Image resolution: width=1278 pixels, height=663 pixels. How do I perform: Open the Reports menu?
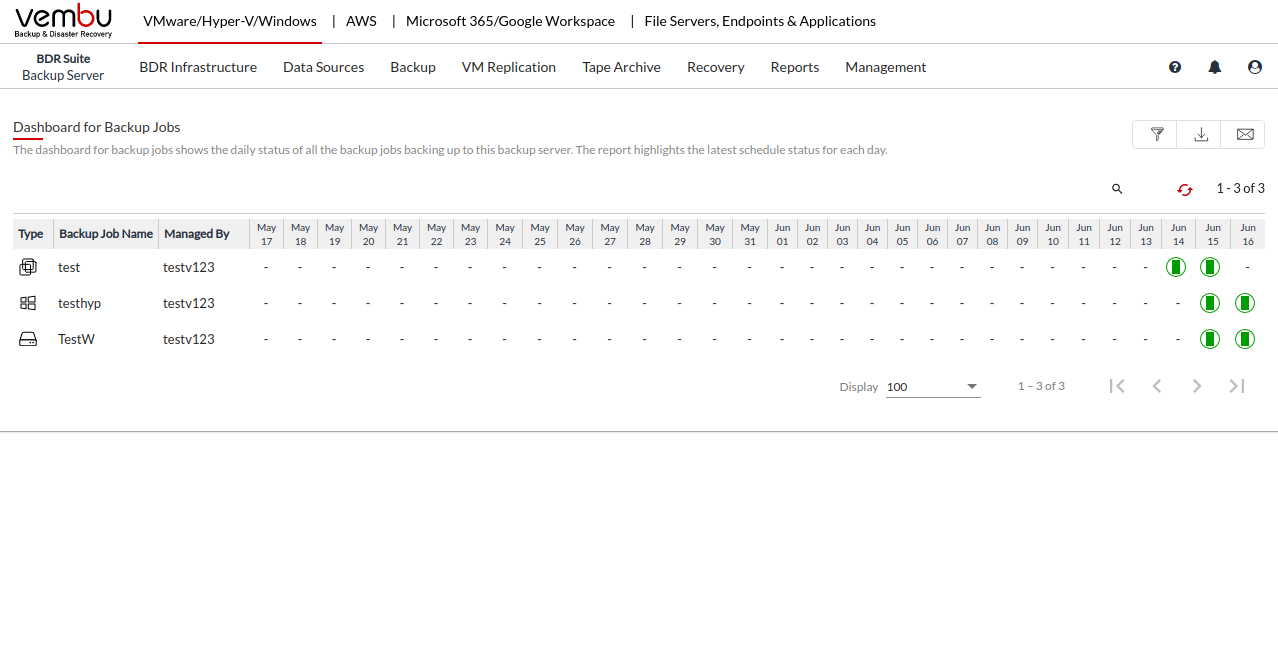(795, 67)
